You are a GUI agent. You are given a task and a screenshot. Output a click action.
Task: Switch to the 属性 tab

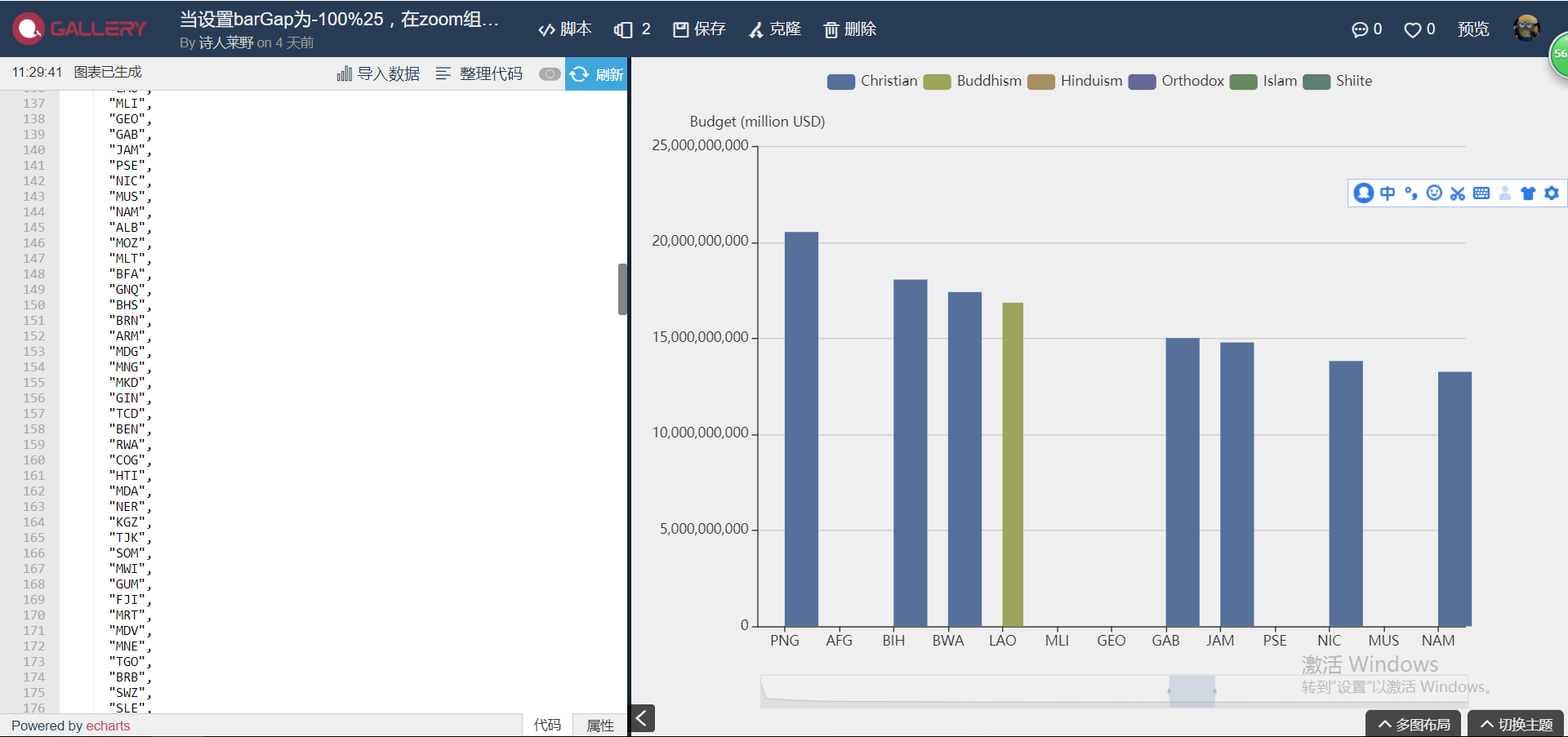coord(599,725)
